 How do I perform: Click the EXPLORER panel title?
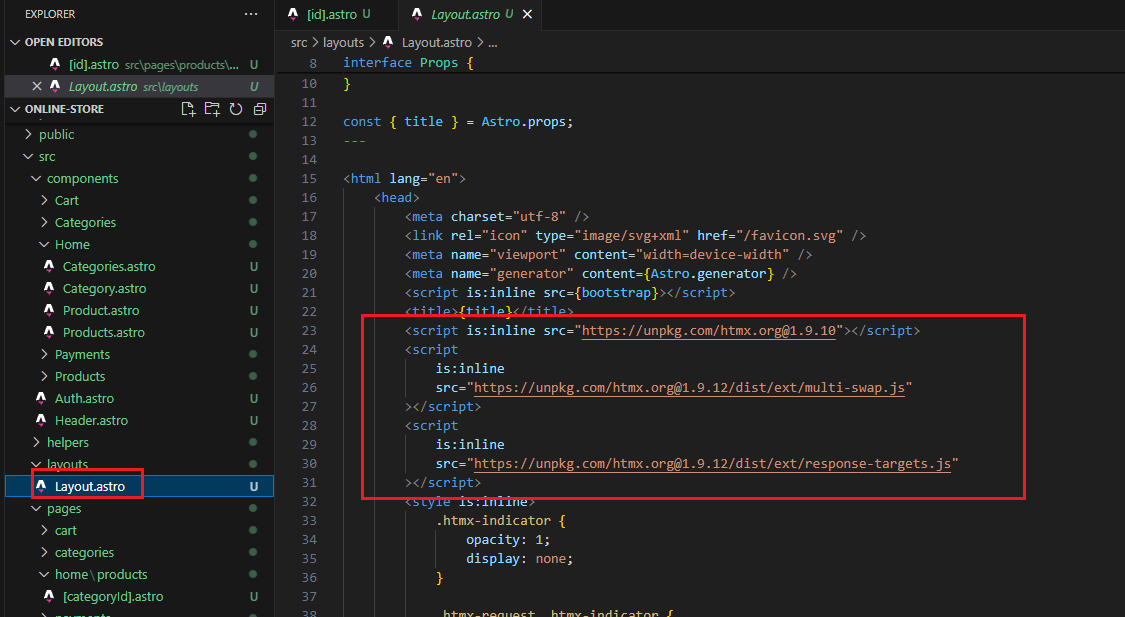50,14
